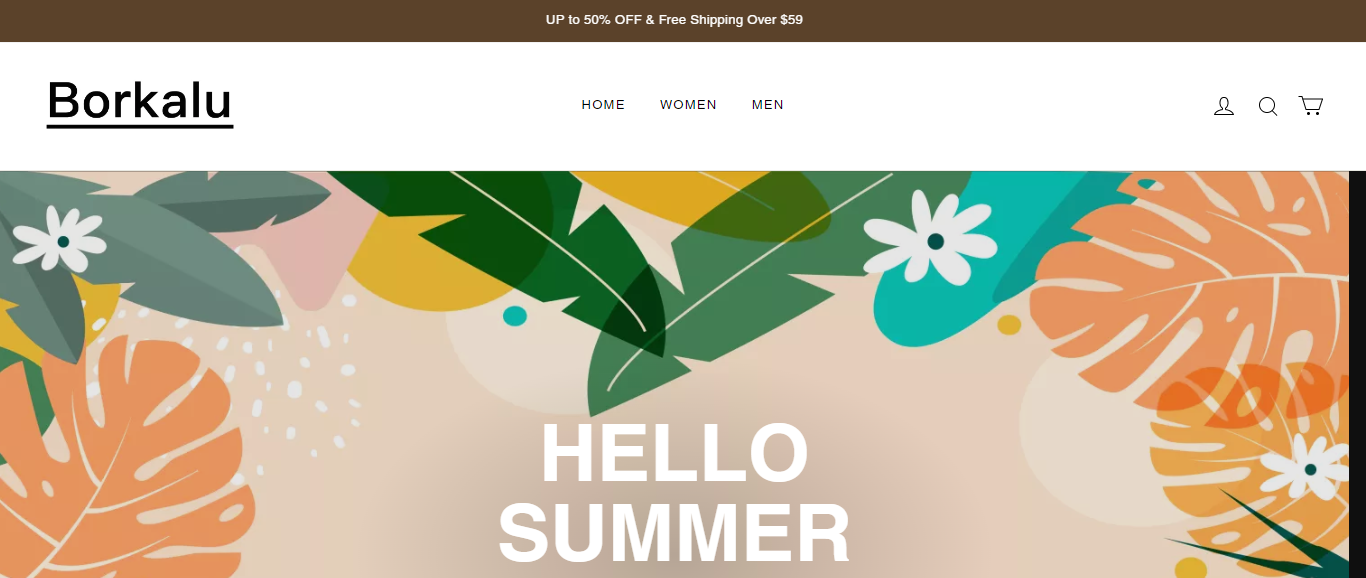The width and height of the screenshot is (1366, 578).
Task: Click the search magnifier icon
Action: [1268, 105]
